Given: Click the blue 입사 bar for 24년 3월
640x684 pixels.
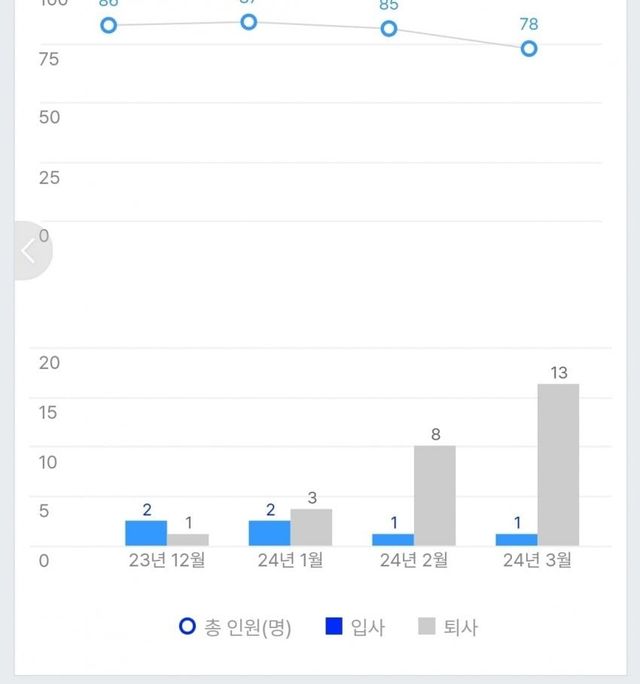Looking at the screenshot, I should [516, 539].
